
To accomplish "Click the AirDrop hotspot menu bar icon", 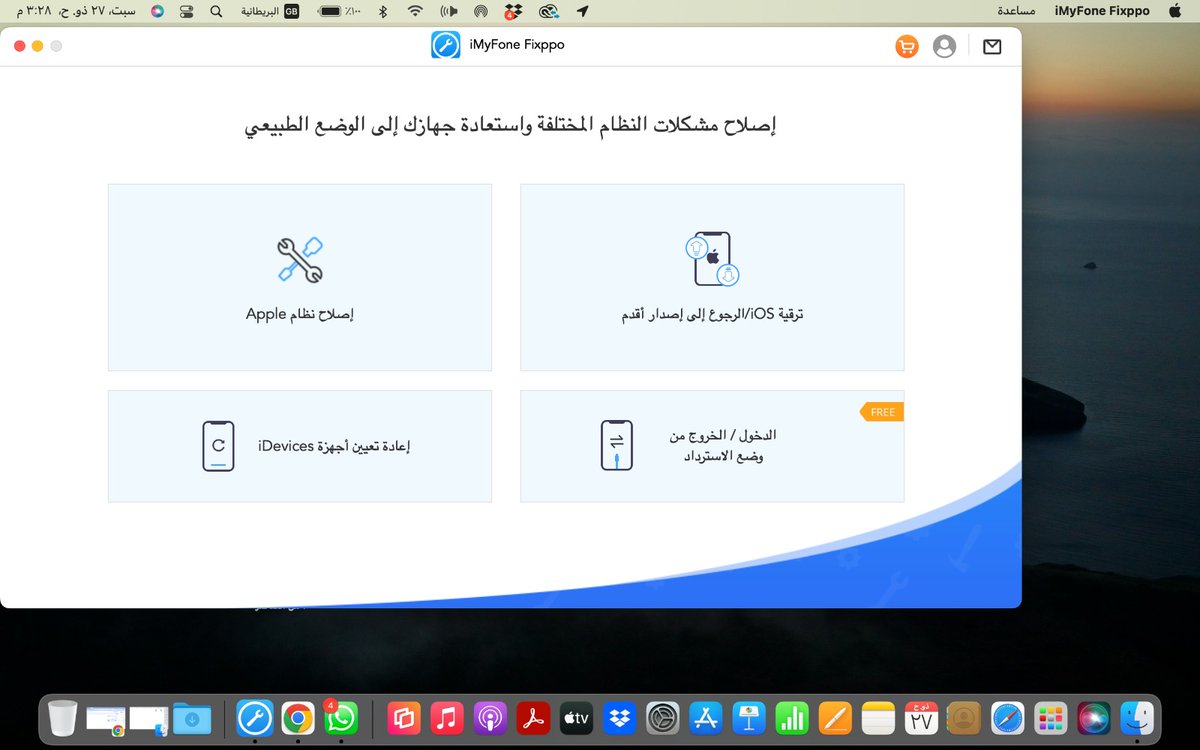I will point(481,12).
